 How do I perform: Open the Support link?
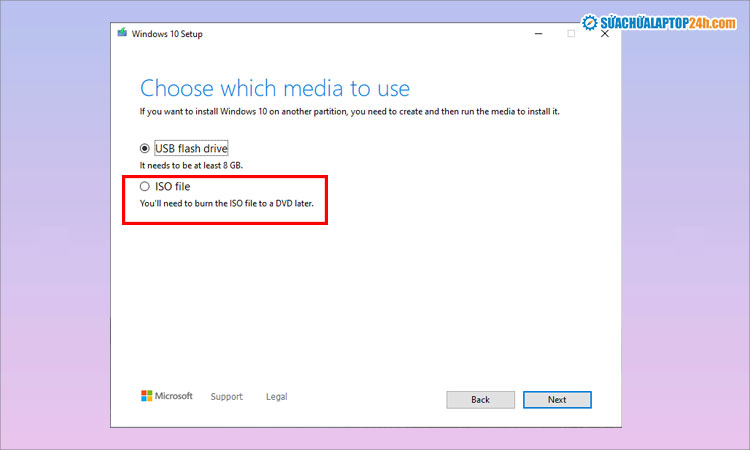[x=226, y=397]
